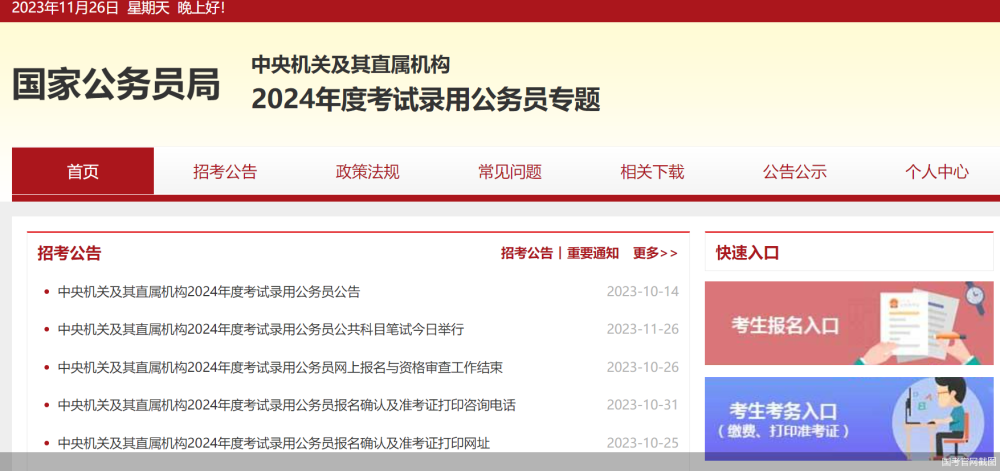1000x471 pixels.
Task: Click the 快速入口 heading
Action: click(747, 253)
